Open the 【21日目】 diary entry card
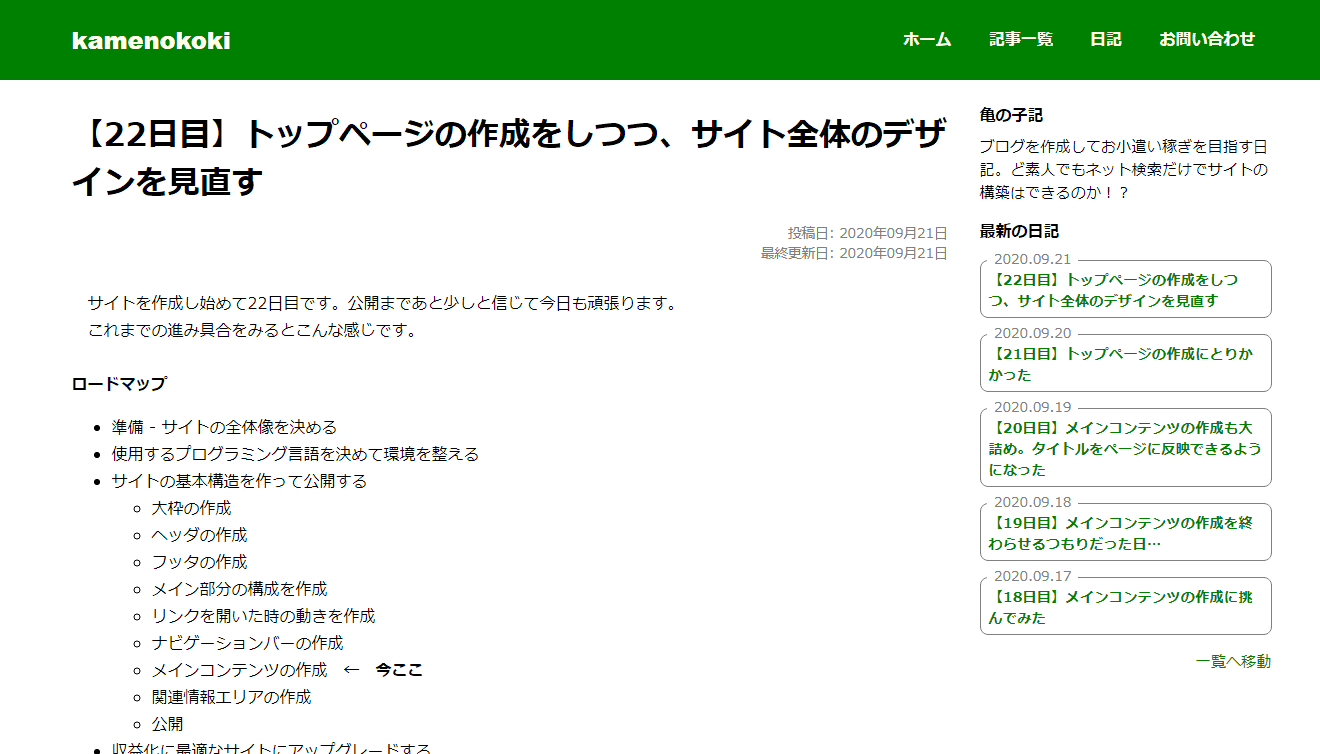Screen dimensions: 1320x754 pos(1125,362)
